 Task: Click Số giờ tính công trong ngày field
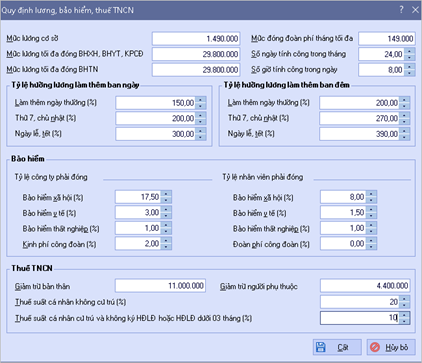[381, 70]
